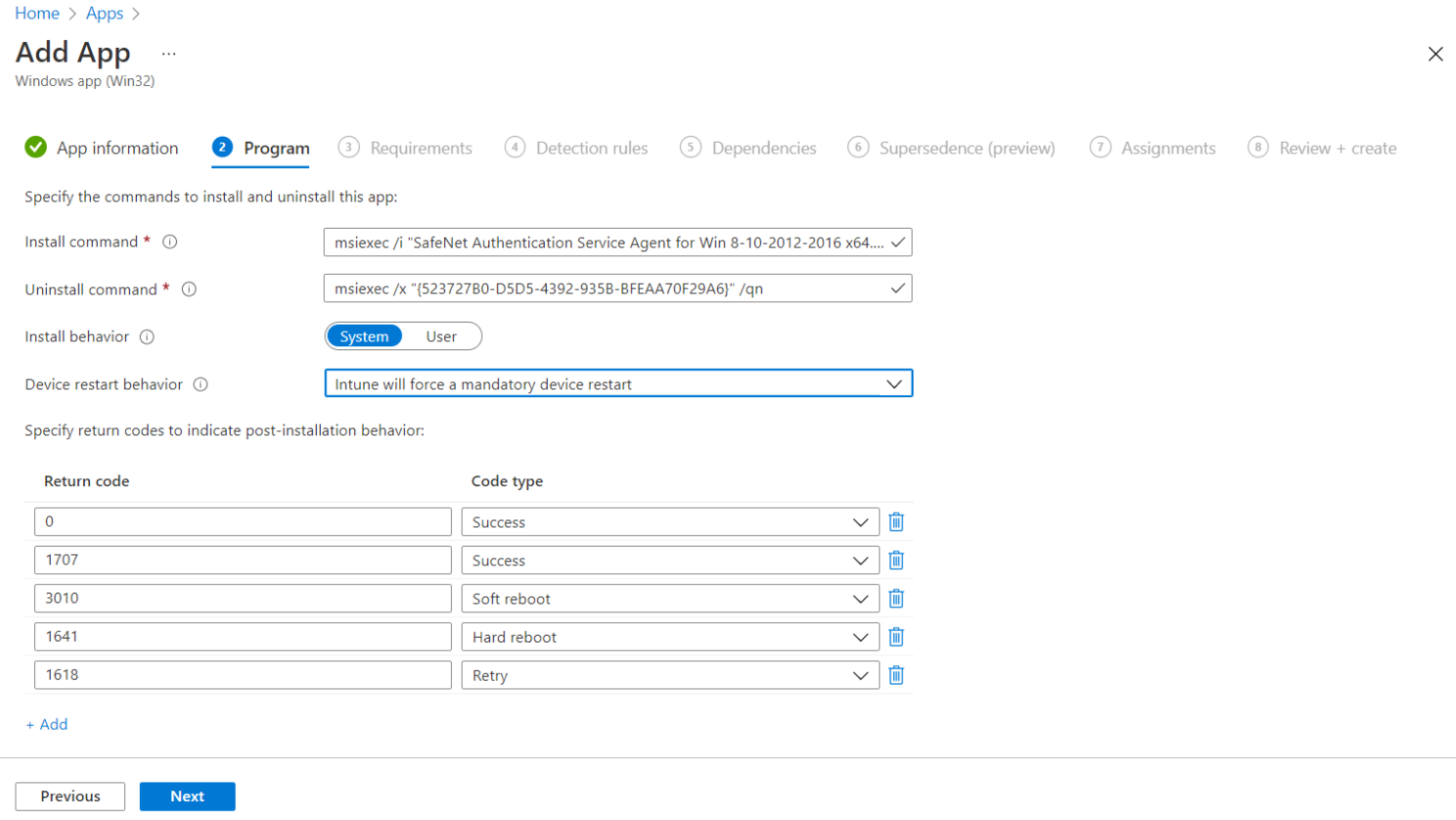Add a new return code row
The height and width of the screenshot is (820, 1456).
(x=47, y=724)
